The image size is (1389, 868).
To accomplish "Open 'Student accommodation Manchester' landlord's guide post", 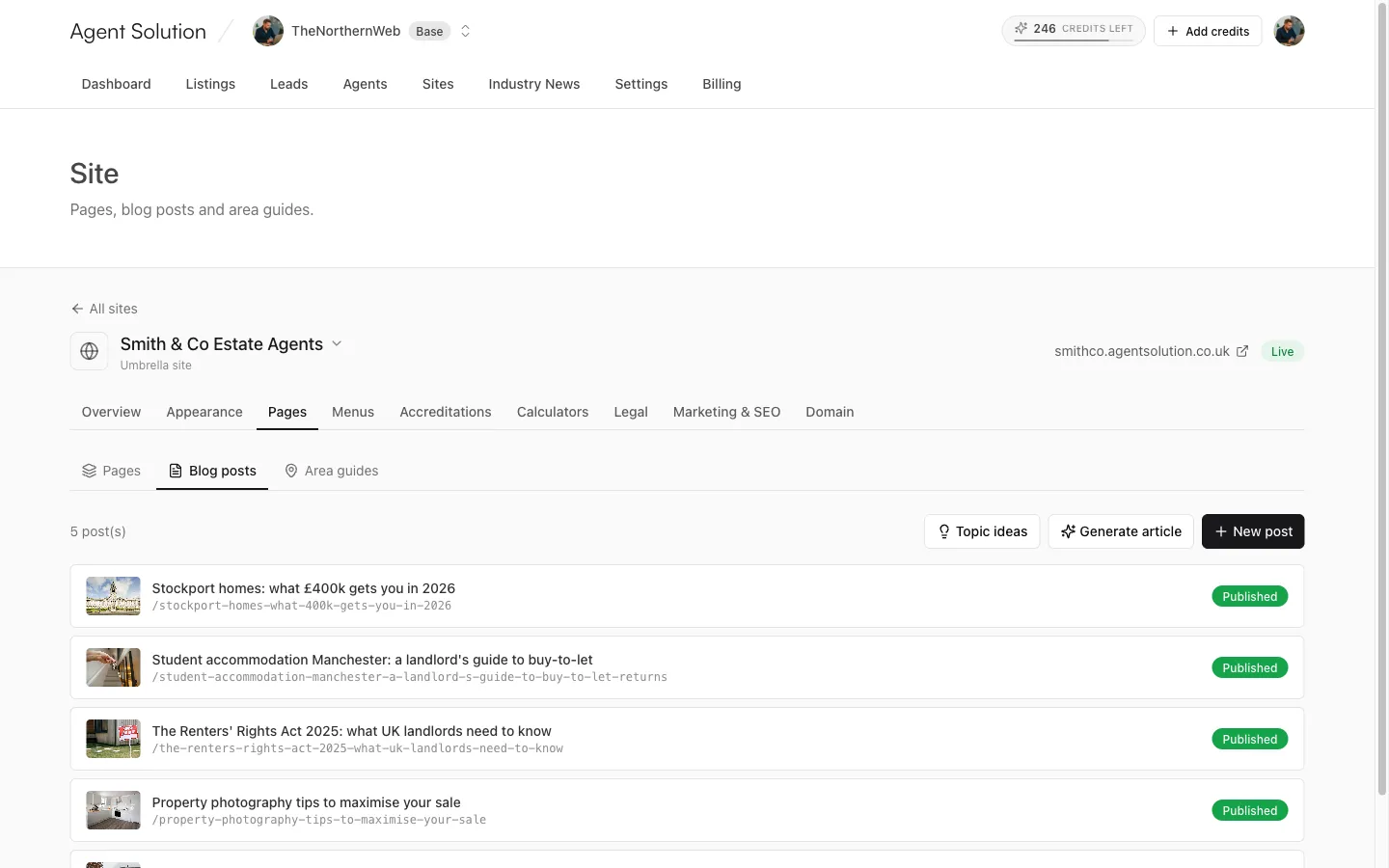I will [372, 660].
